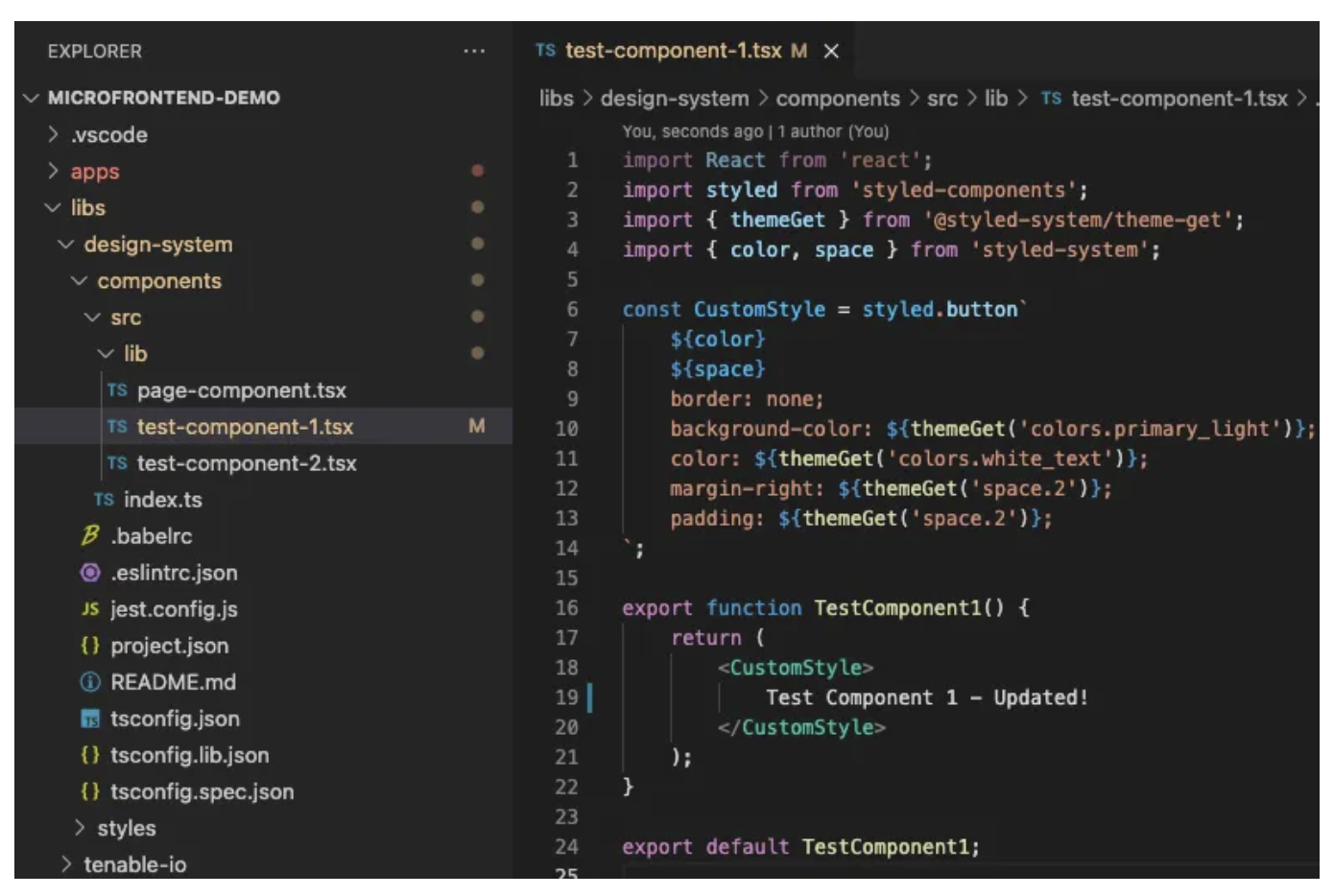The image size is (1334, 896).
Task: Open project.json file
Action: 170,646
